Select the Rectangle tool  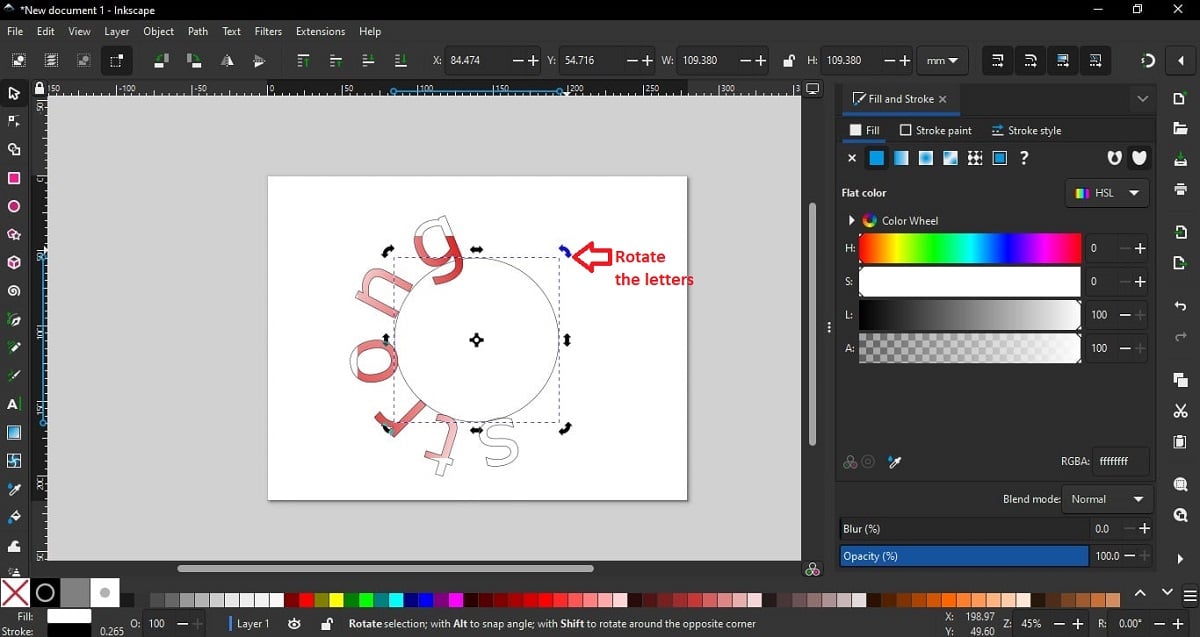click(x=14, y=179)
